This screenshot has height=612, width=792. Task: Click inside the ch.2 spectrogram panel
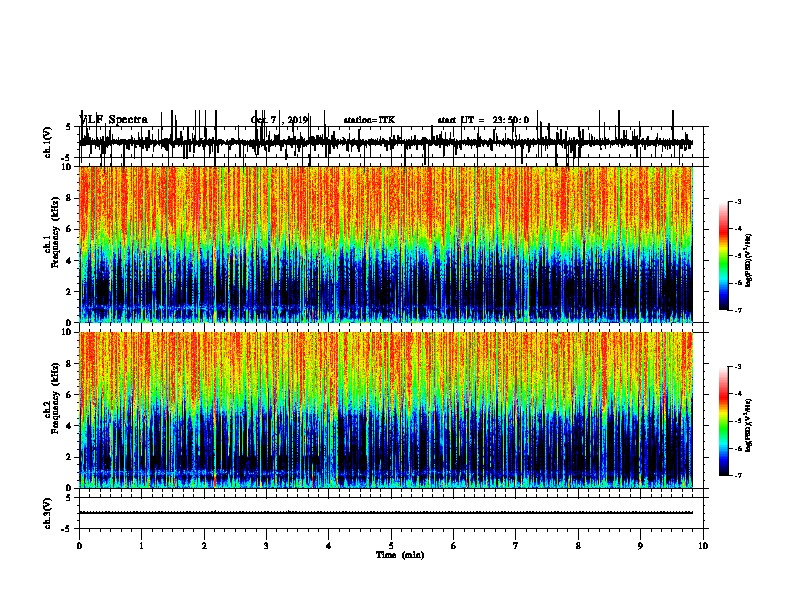pos(385,410)
